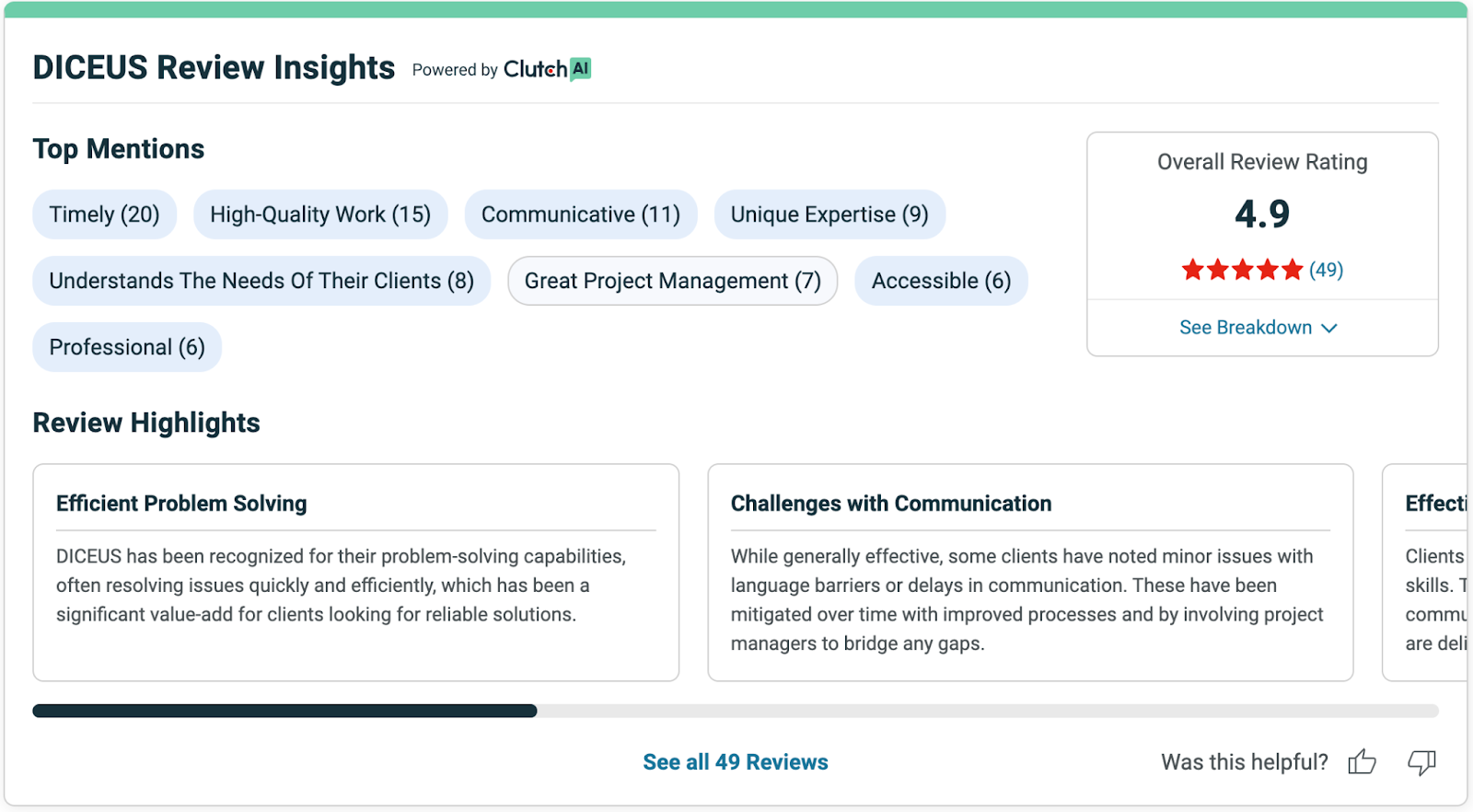Open See all 49 Reviews link
The height and width of the screenshot is (812, 1473).
[736, 762]
